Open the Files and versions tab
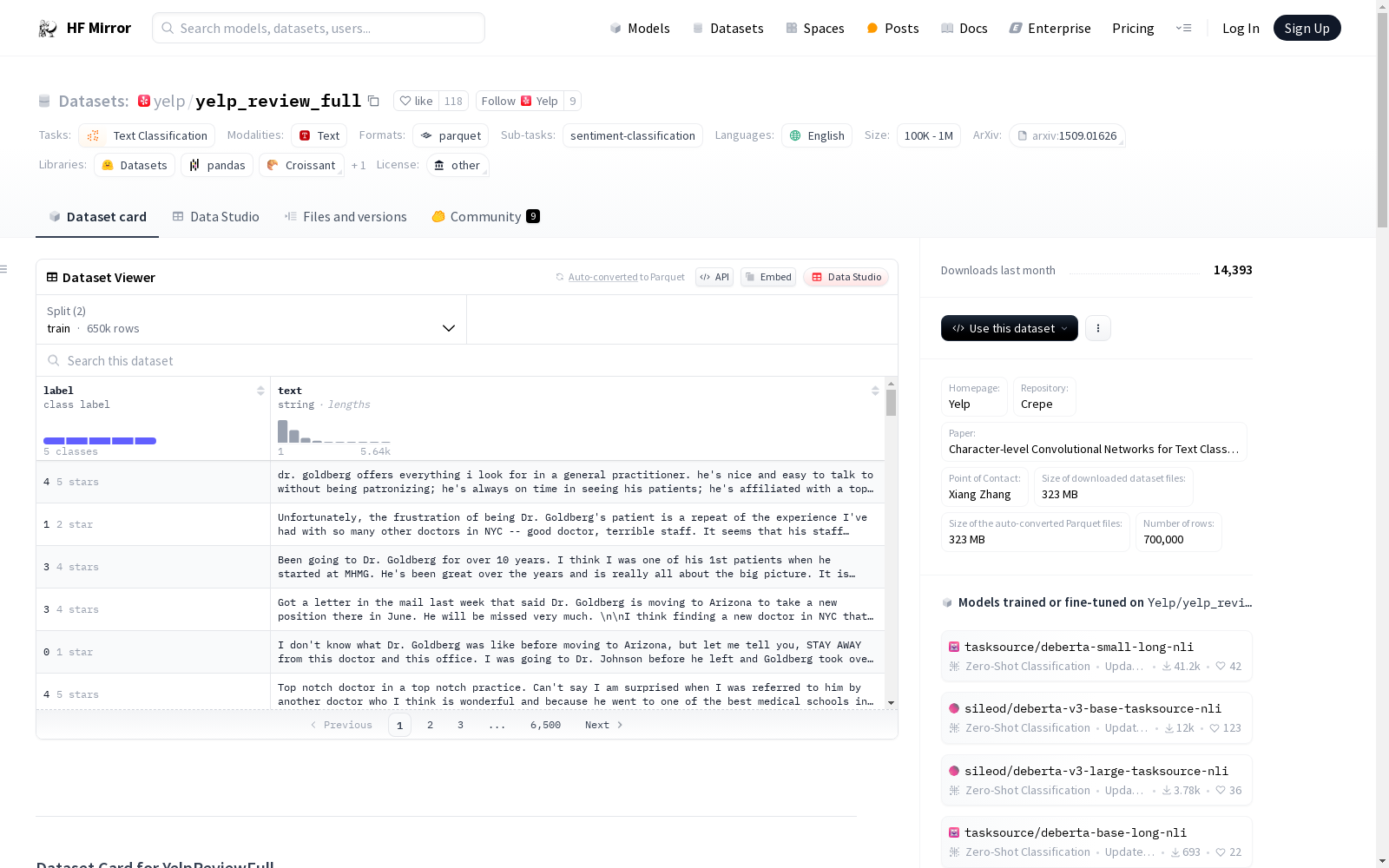The height and width of the screenshot is (868, 1389). [346, 217]
